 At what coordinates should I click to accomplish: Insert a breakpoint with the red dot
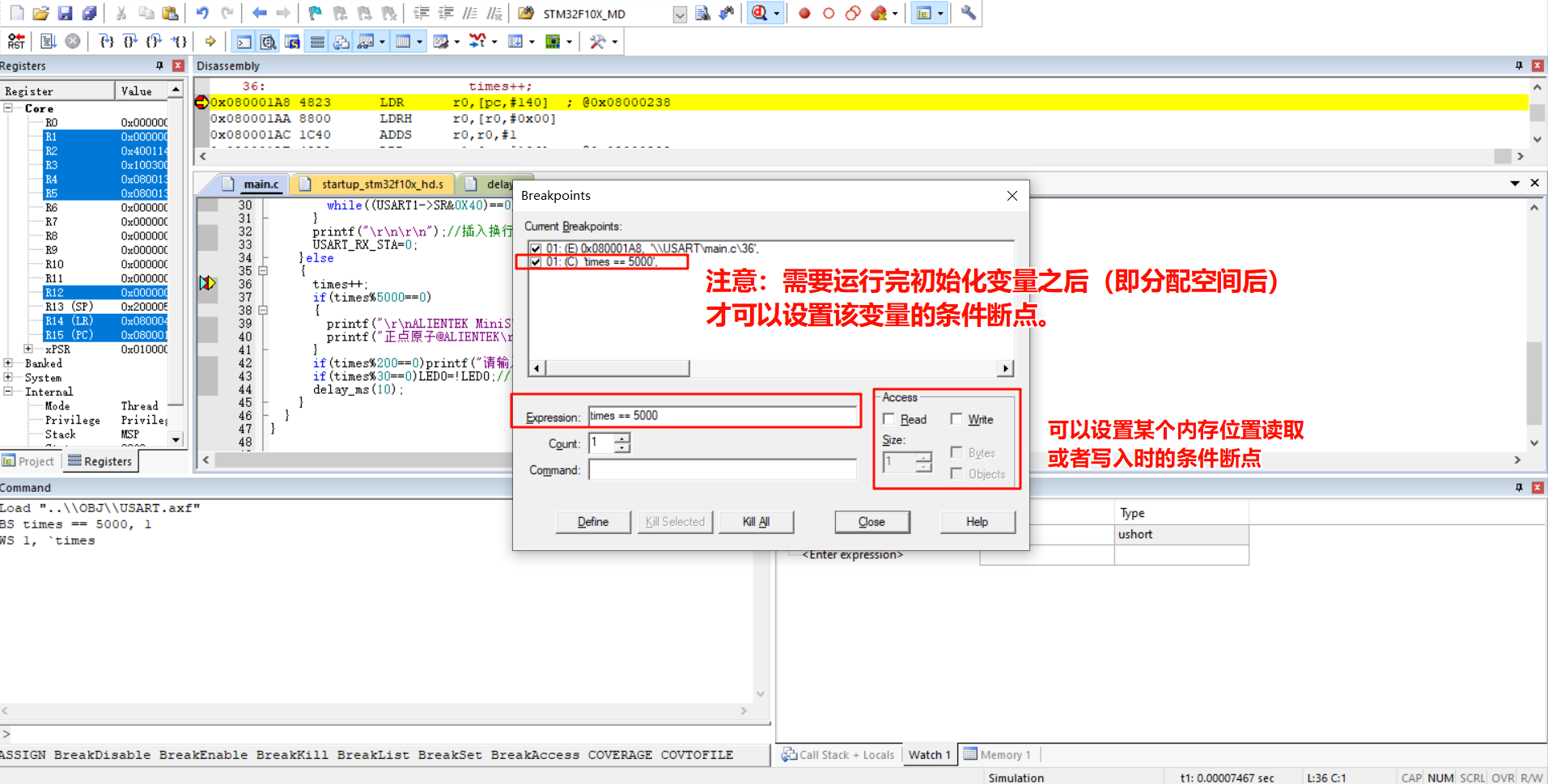coord(804,13)
